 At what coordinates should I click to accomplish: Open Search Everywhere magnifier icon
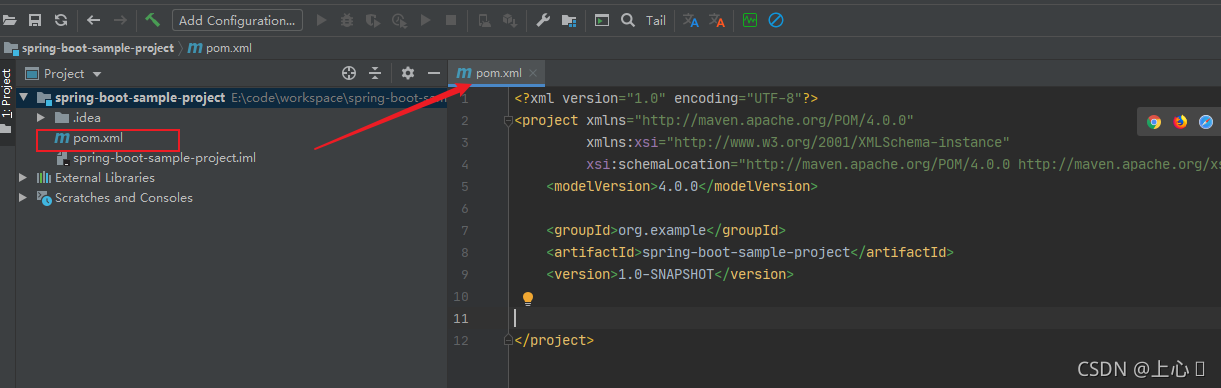coord(627,20)
